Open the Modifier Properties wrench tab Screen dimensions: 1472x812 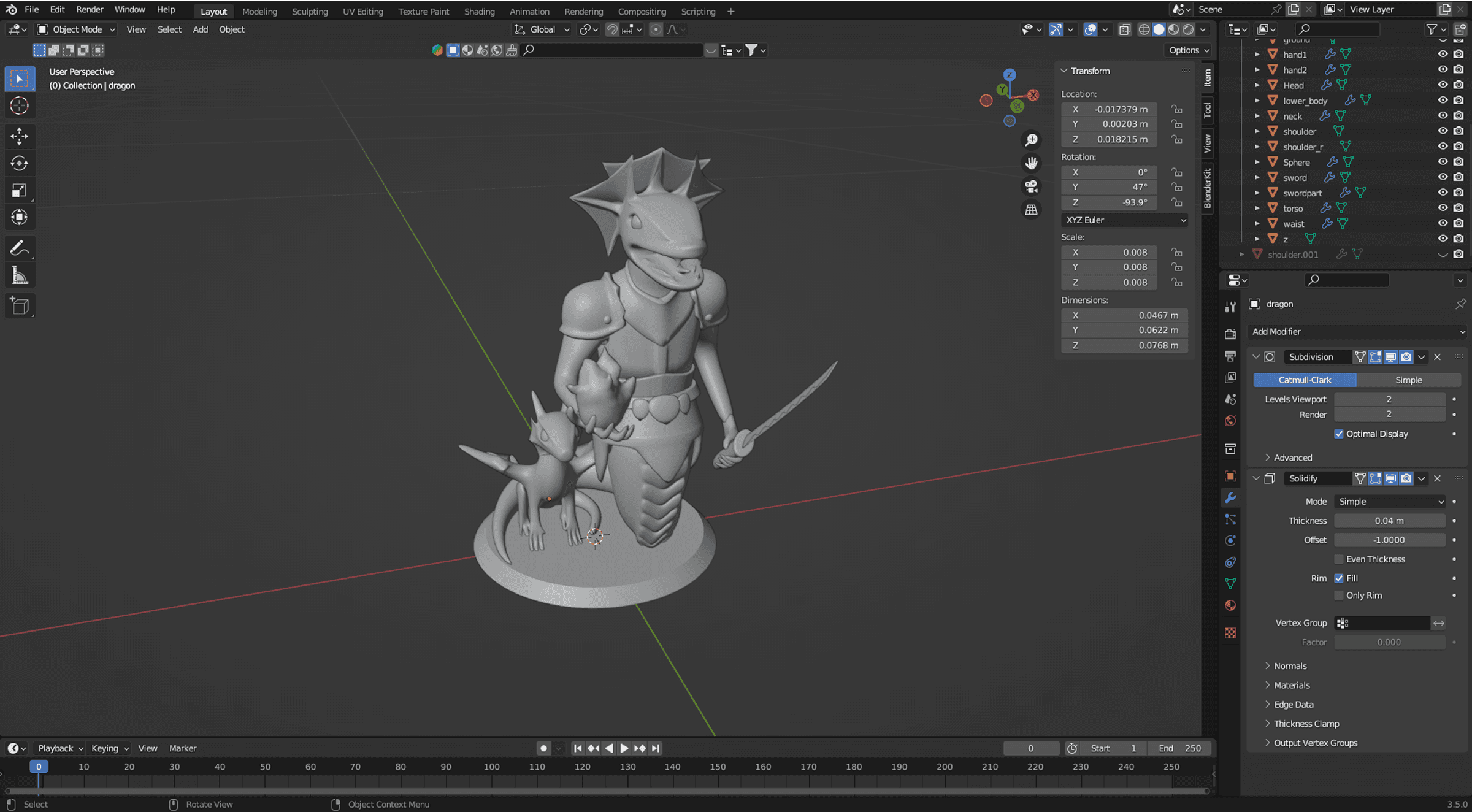(x=1230, y=498)
